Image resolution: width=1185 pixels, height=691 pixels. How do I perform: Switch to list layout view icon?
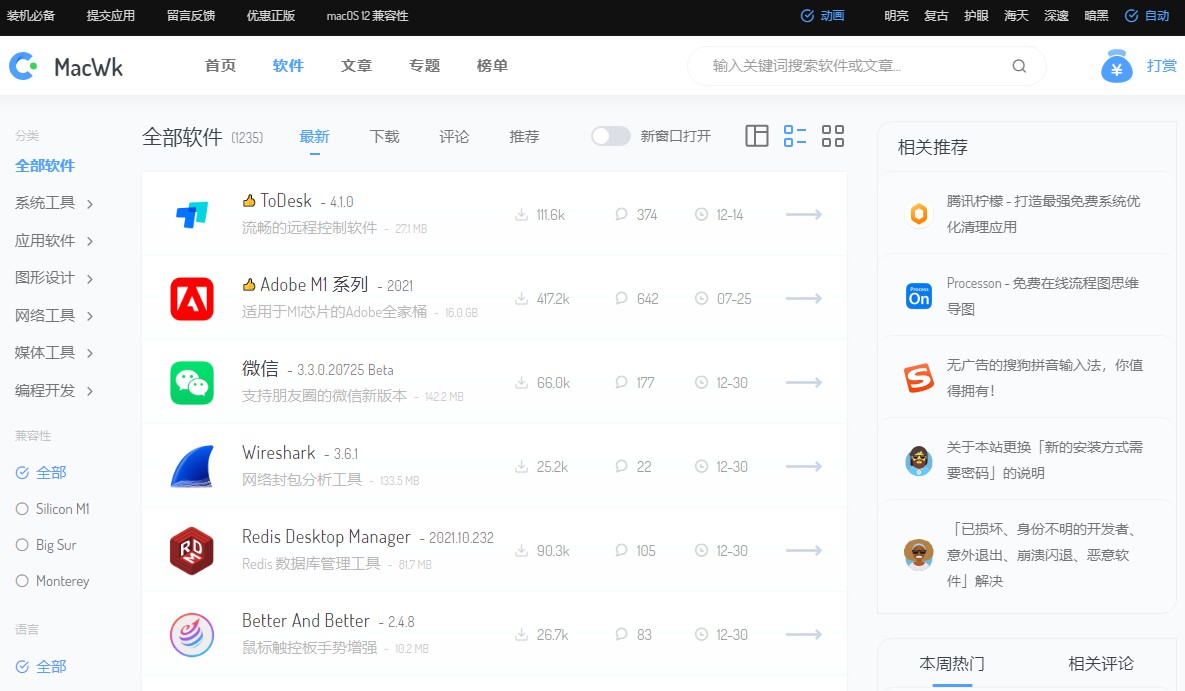pos(794,136)
